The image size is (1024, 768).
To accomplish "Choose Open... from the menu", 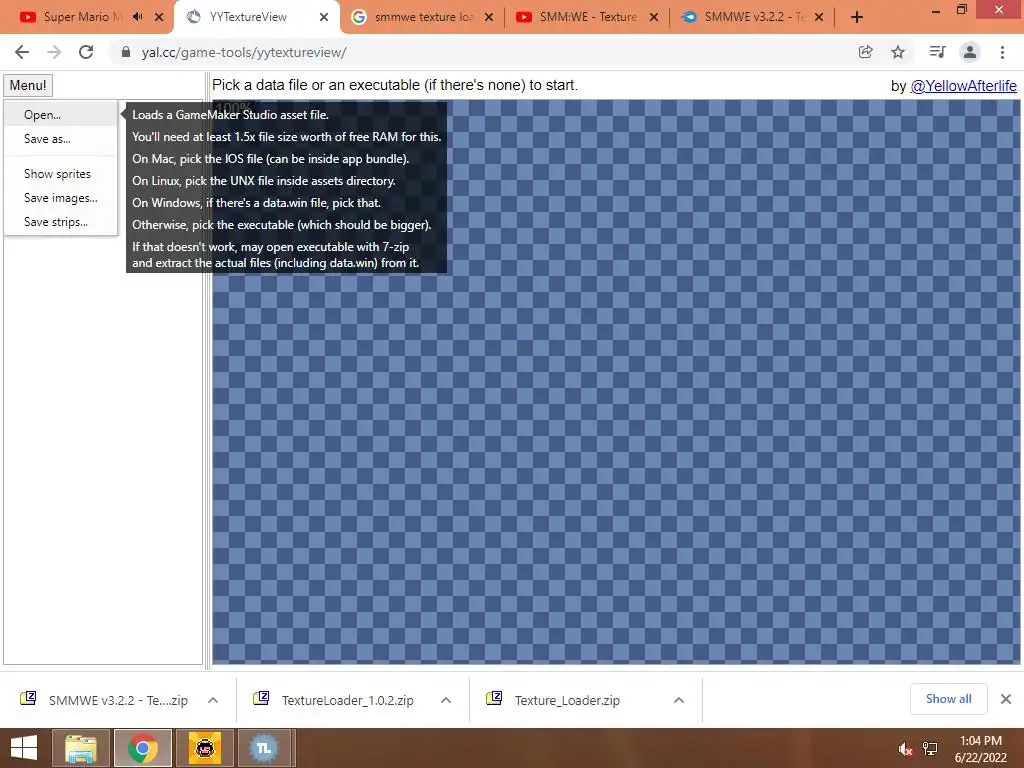I will tap(60, 114).
